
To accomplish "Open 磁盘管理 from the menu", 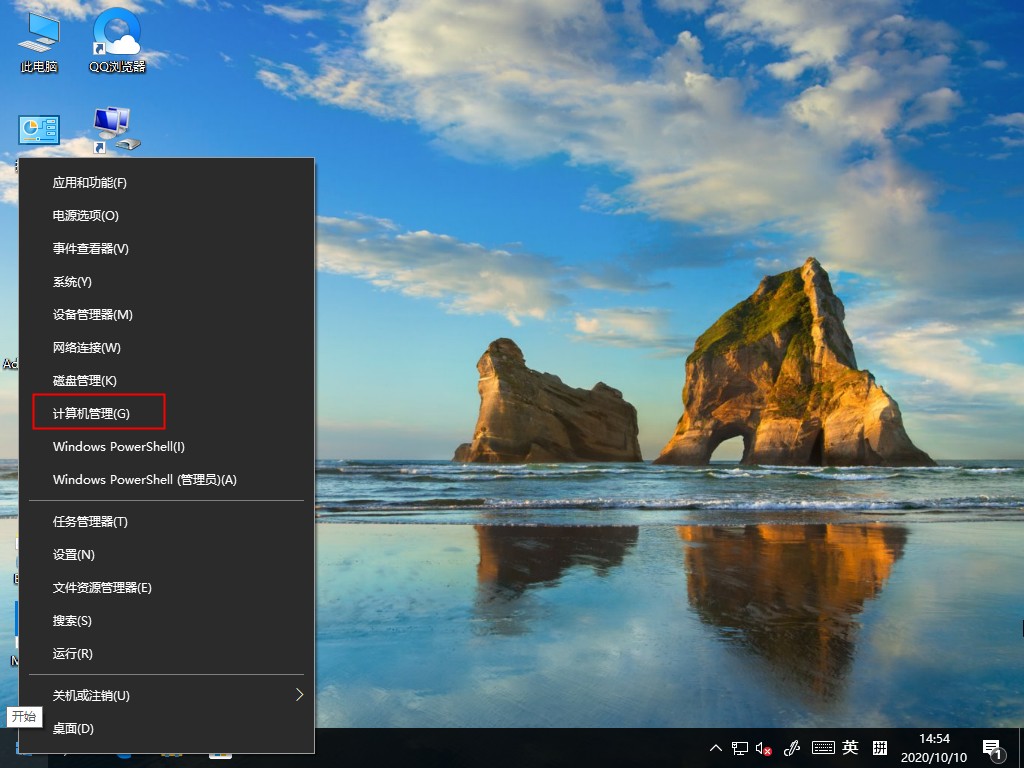I will [84, 380].
